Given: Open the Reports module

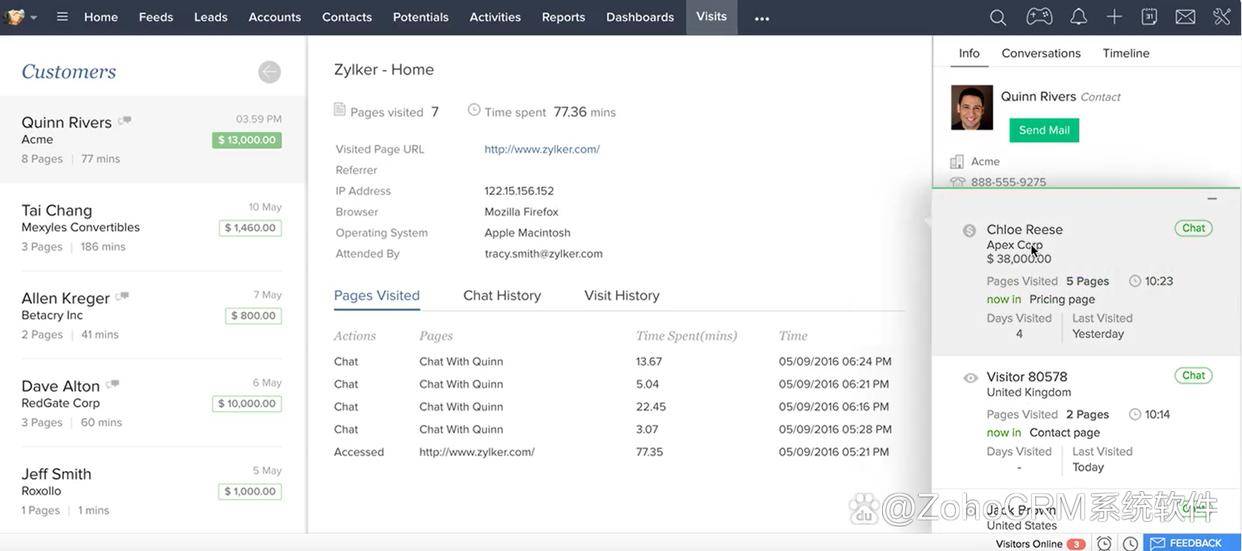Looking at the screenshot, I should pos(564,17).
